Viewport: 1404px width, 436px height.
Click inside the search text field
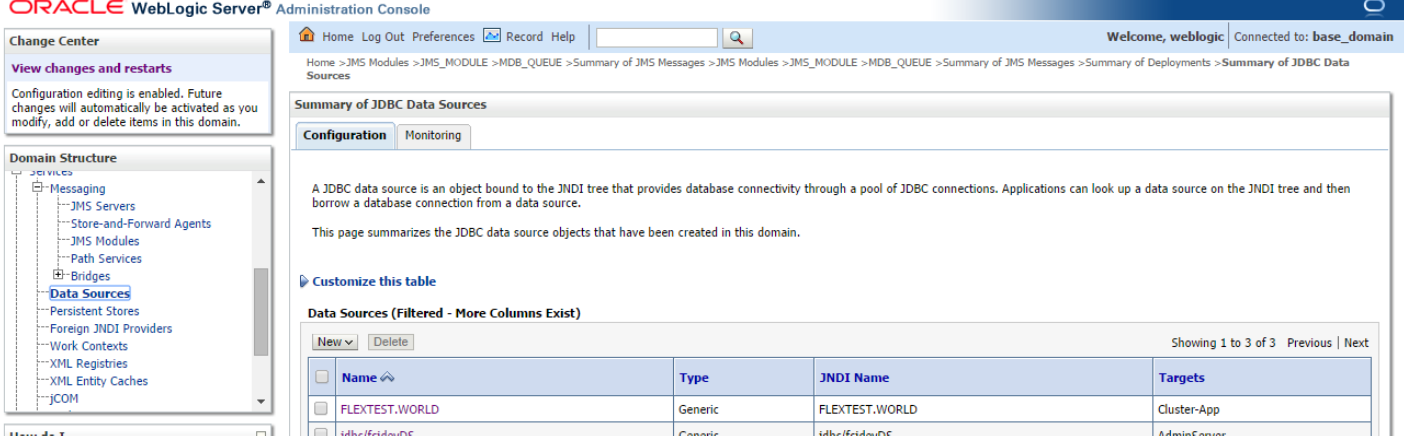[657, 38]
